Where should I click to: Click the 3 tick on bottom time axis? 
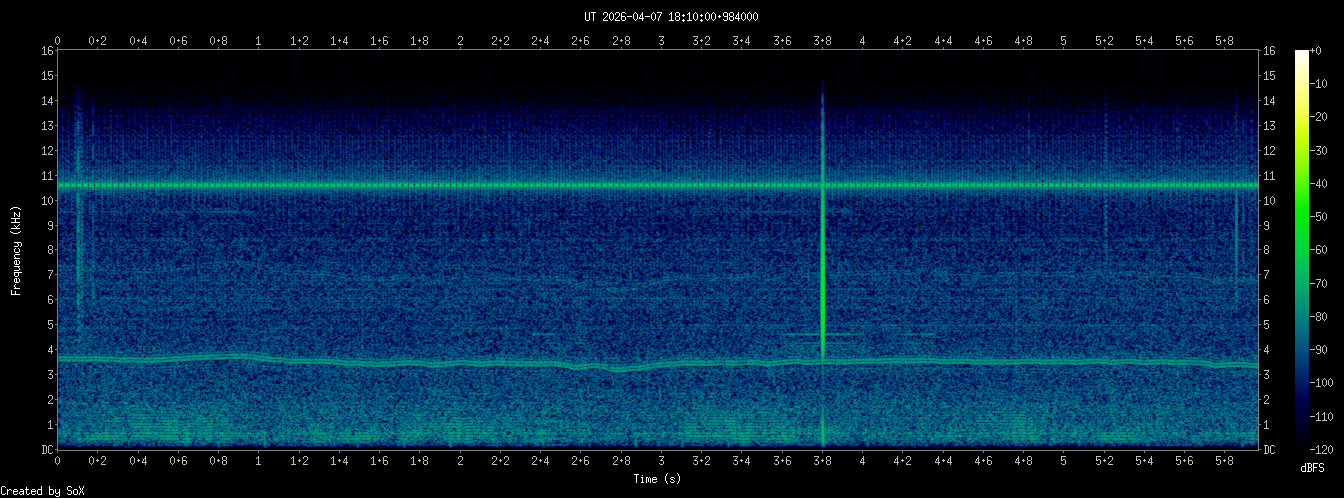point(661,462)
